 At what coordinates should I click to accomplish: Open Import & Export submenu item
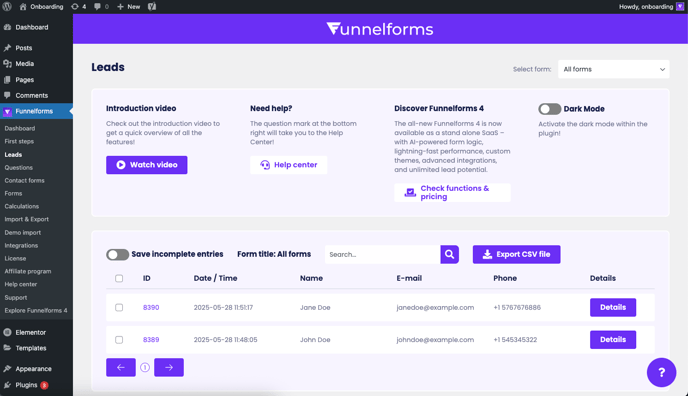[x=27, y=219]
